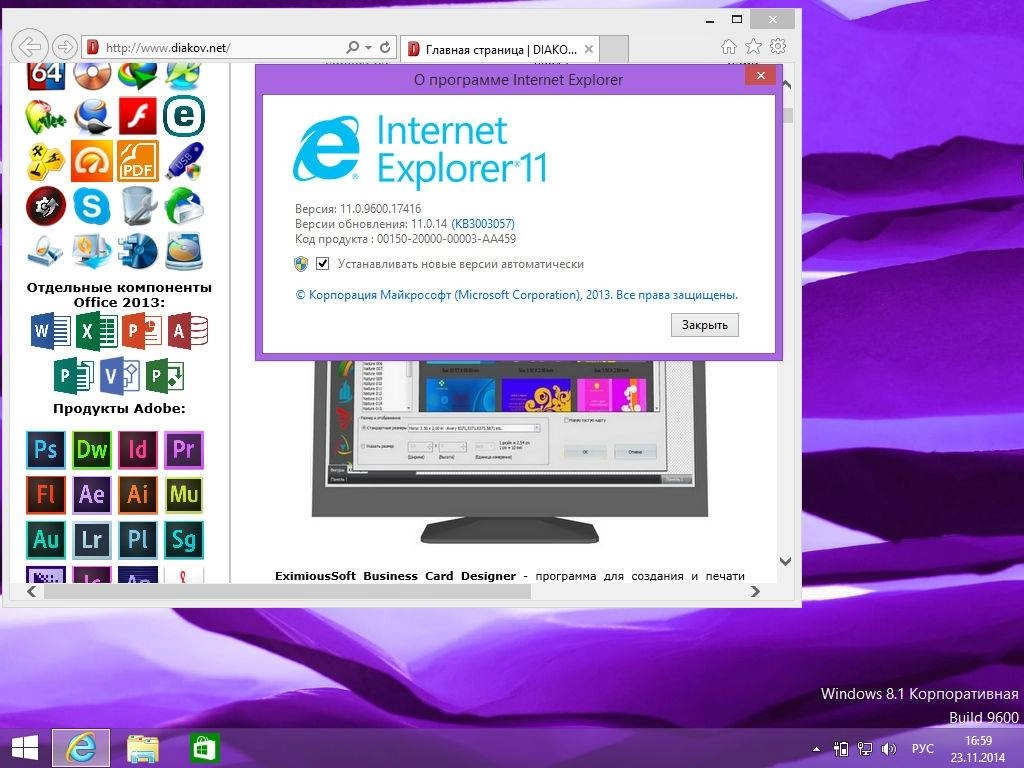Click the Adobe Premiere Pr icon
Screen dimensions: 1024x768
click(x=184, y=450)
